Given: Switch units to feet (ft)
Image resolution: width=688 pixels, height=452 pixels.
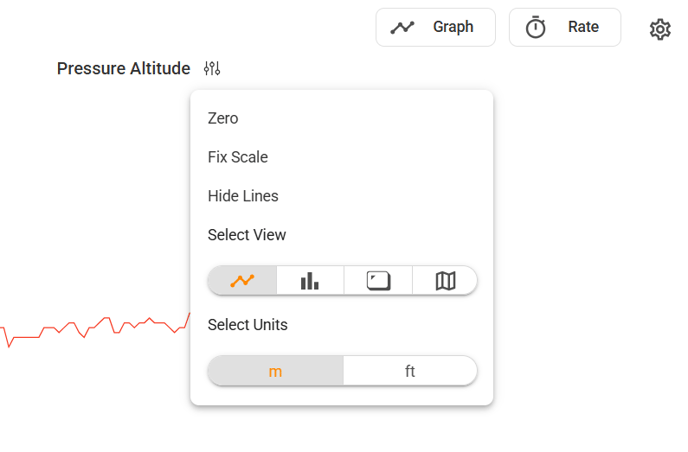Looking at the screenshot, I should pos(410,371).
